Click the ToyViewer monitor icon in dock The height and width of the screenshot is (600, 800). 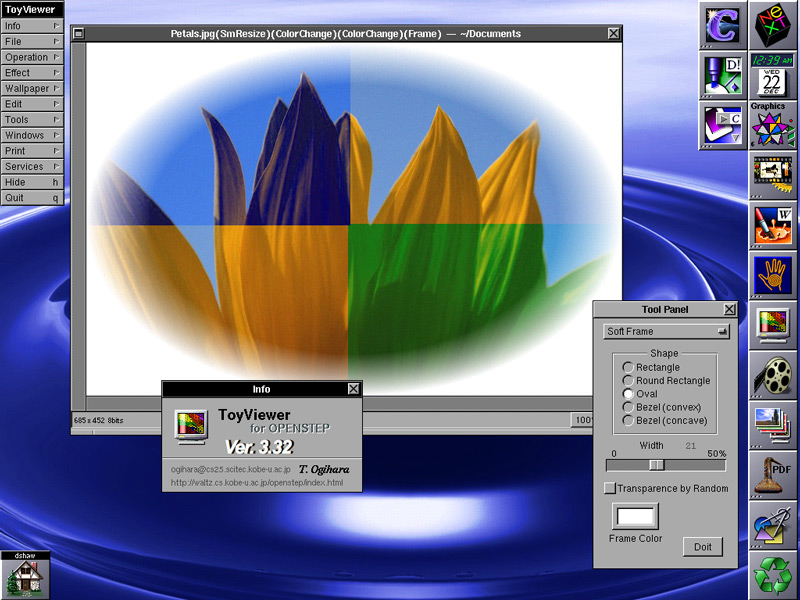pos(773,325)
